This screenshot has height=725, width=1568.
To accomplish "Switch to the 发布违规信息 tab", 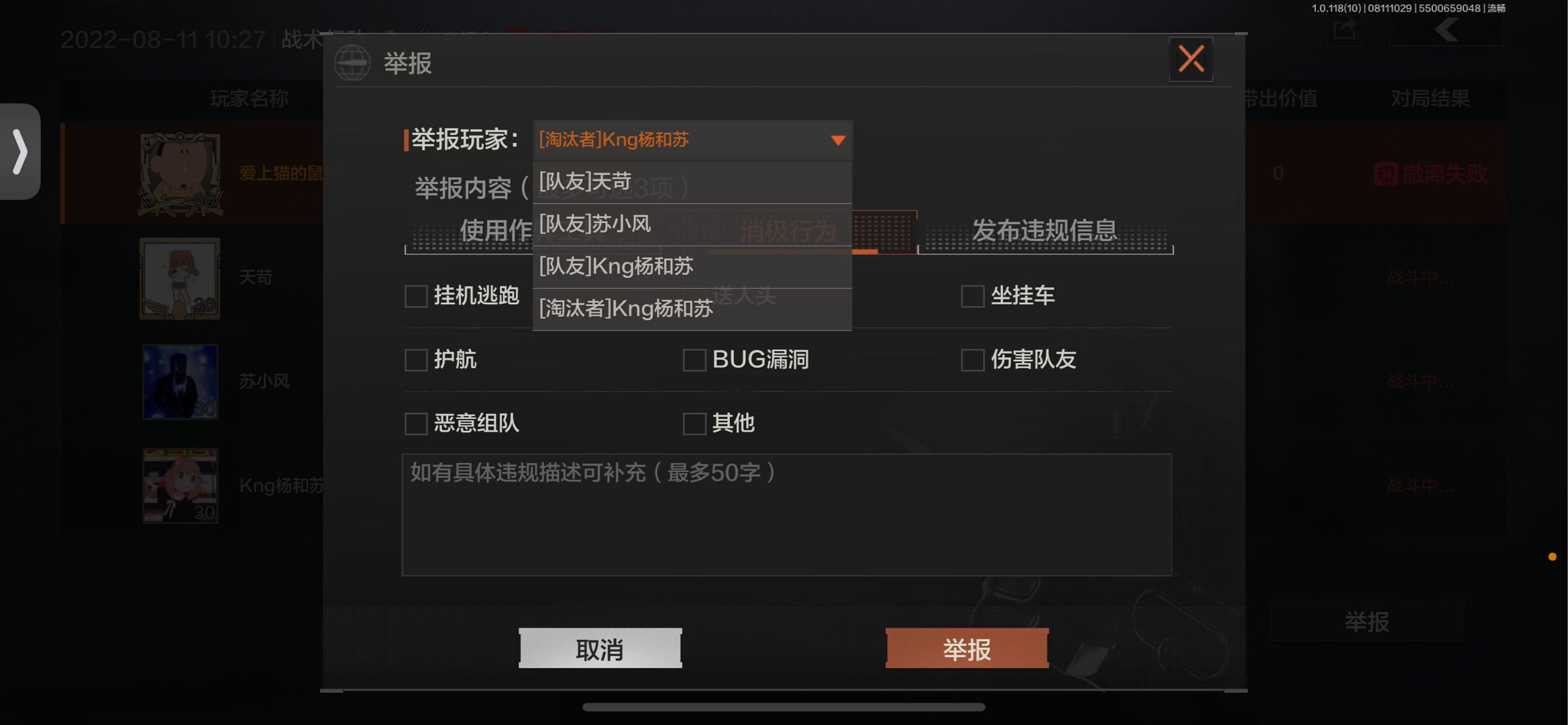I will 1045,231.
